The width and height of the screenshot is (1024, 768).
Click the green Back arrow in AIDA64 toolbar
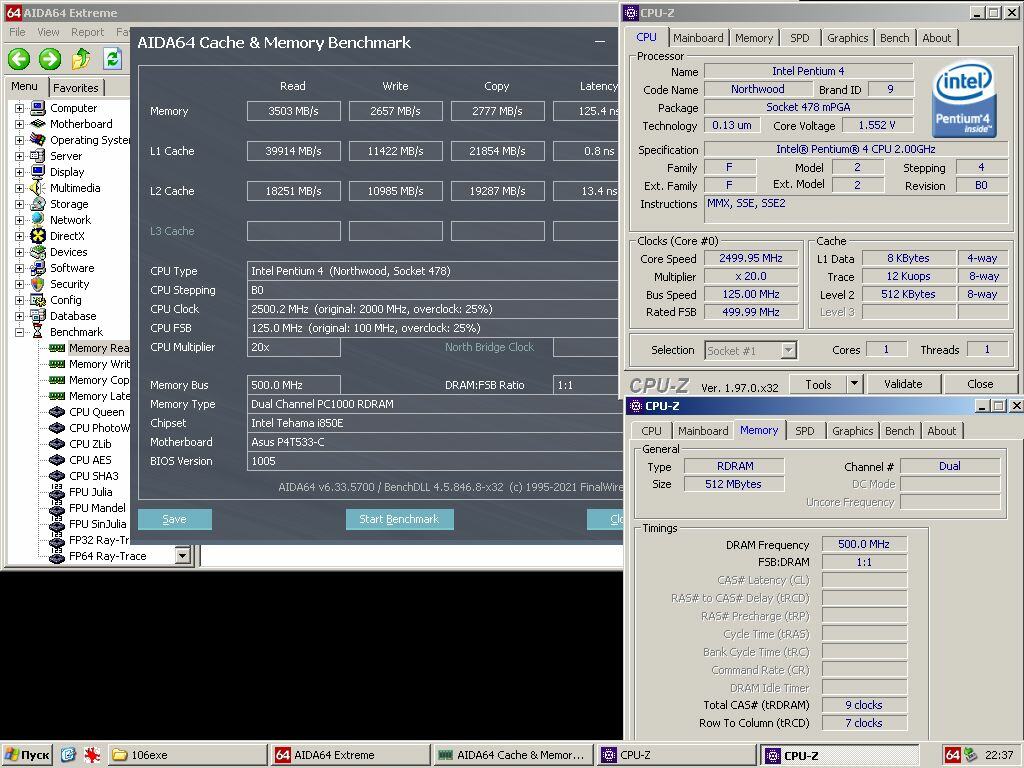tap(19, 59)
